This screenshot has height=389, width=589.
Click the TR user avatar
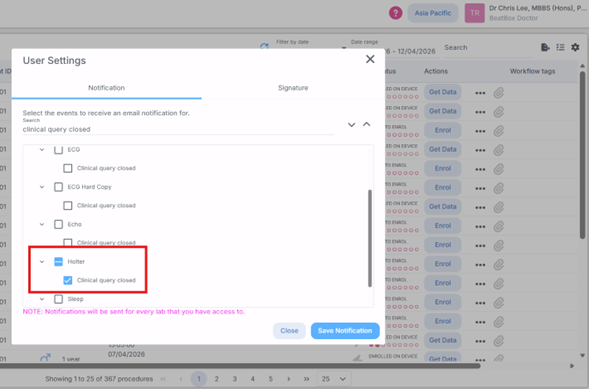pos(474,13)
